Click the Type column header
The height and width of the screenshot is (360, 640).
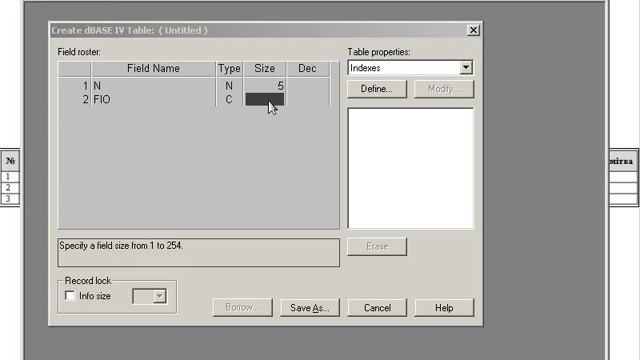click(229, 69)
